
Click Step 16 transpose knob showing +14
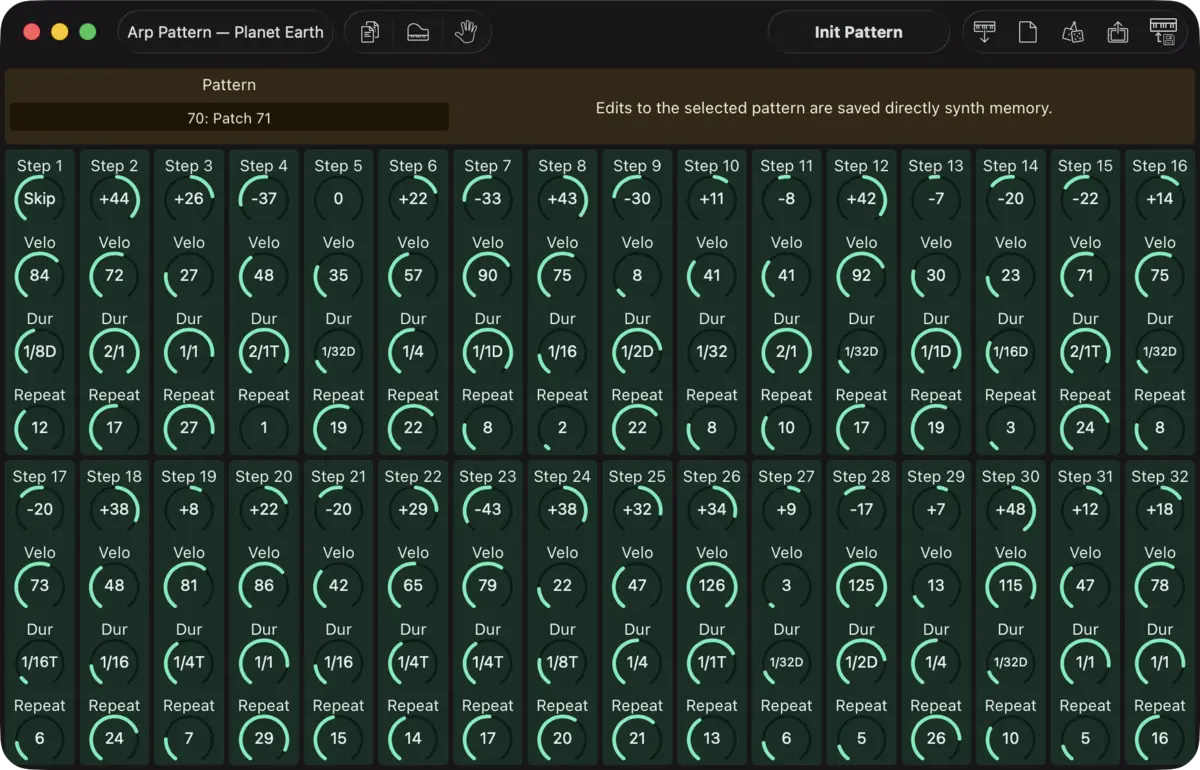tap(1160, 199)
